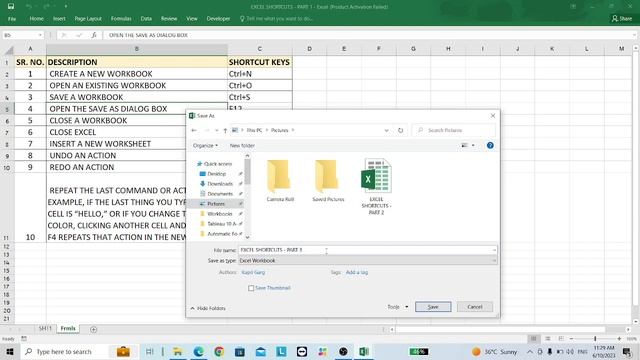The image size is (640, 360).
Task: Click the New folder button
Action: click(242, 145)
